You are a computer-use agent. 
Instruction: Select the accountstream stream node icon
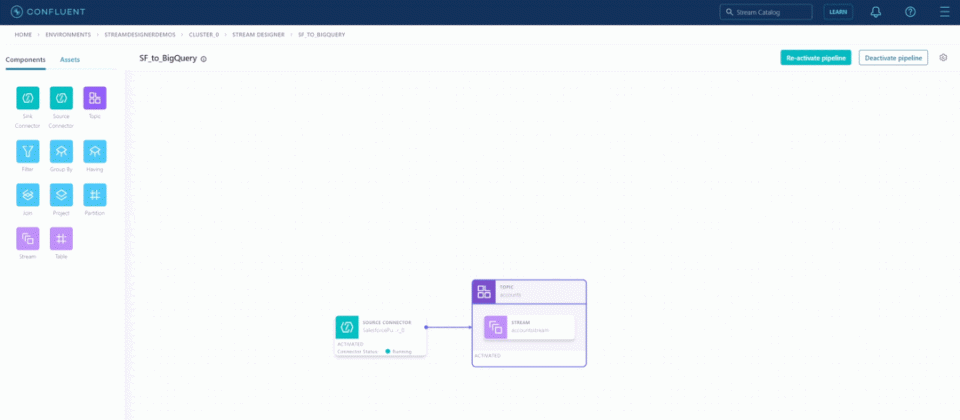point(496,327)
